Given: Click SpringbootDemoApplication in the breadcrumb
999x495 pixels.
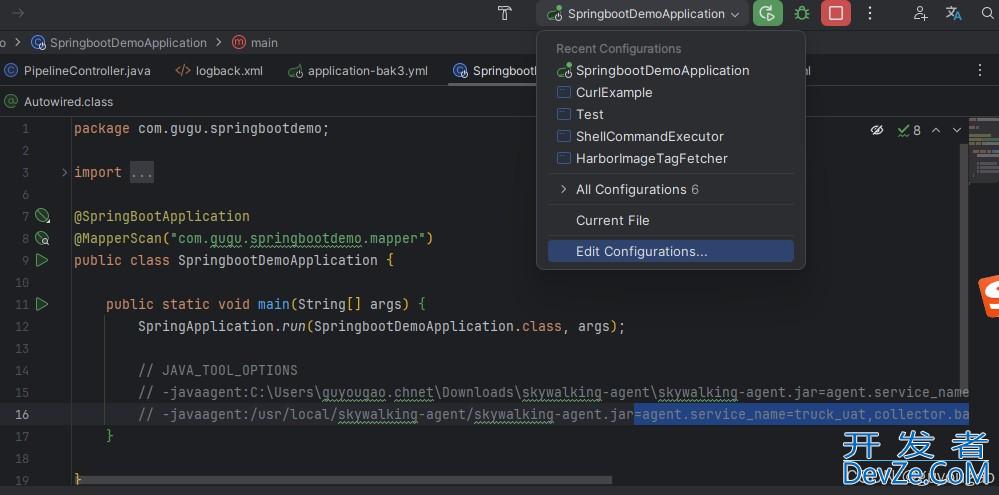Looking at the screenshot, I should pyautogui.click(x=120, y=43).
